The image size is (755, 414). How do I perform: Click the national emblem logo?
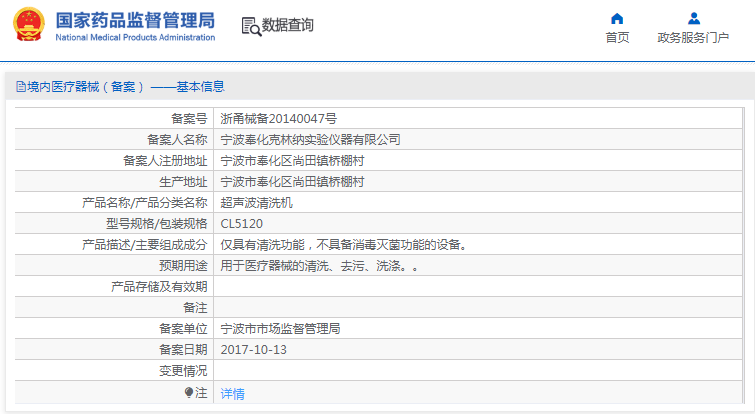tap(29, 25)
